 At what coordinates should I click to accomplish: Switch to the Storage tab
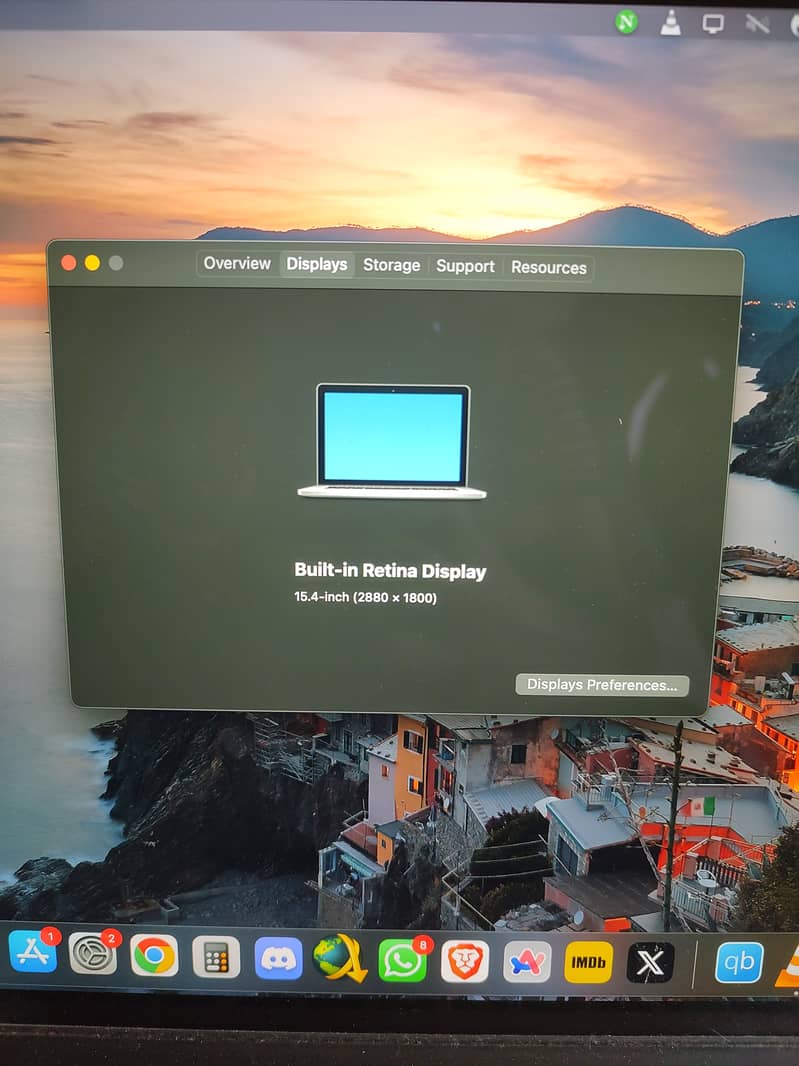tap(391, 265)
